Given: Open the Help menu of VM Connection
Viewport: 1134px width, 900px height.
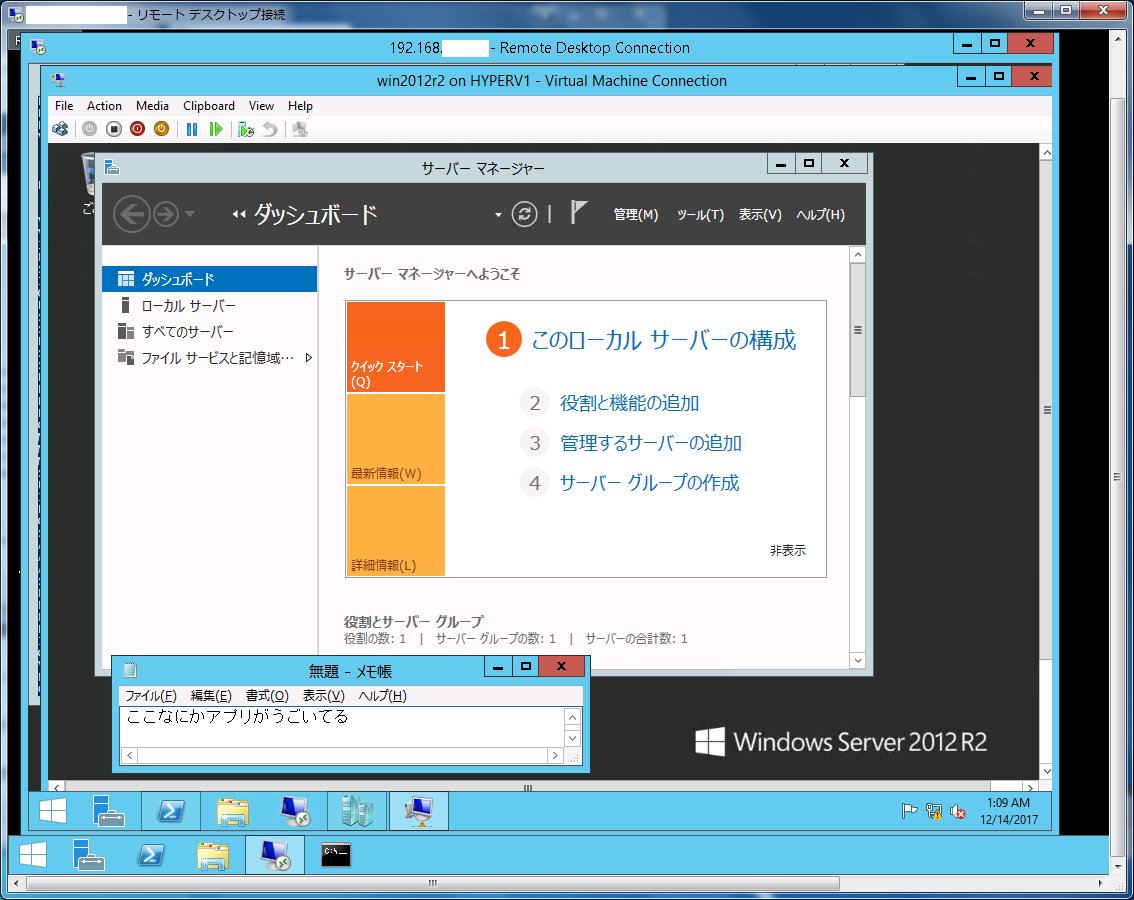Looking at the screenshot, I should (300, 106).
